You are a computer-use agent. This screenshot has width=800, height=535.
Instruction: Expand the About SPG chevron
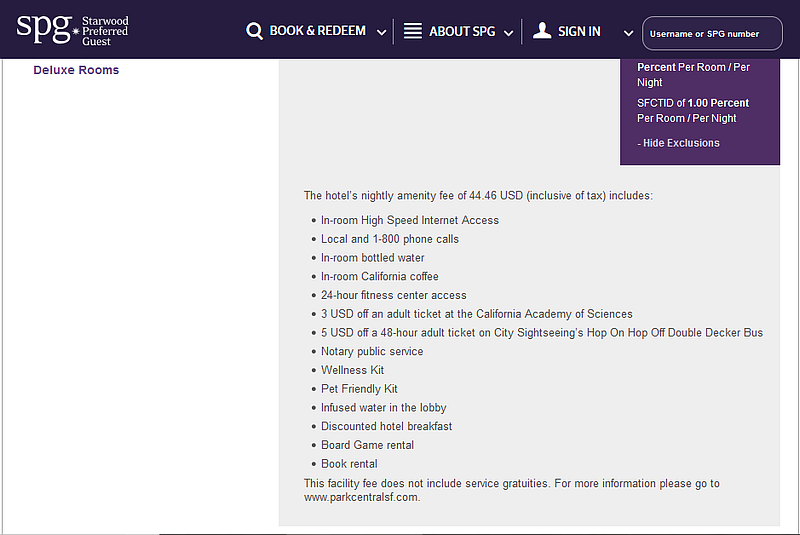click(x=508, y=33)
